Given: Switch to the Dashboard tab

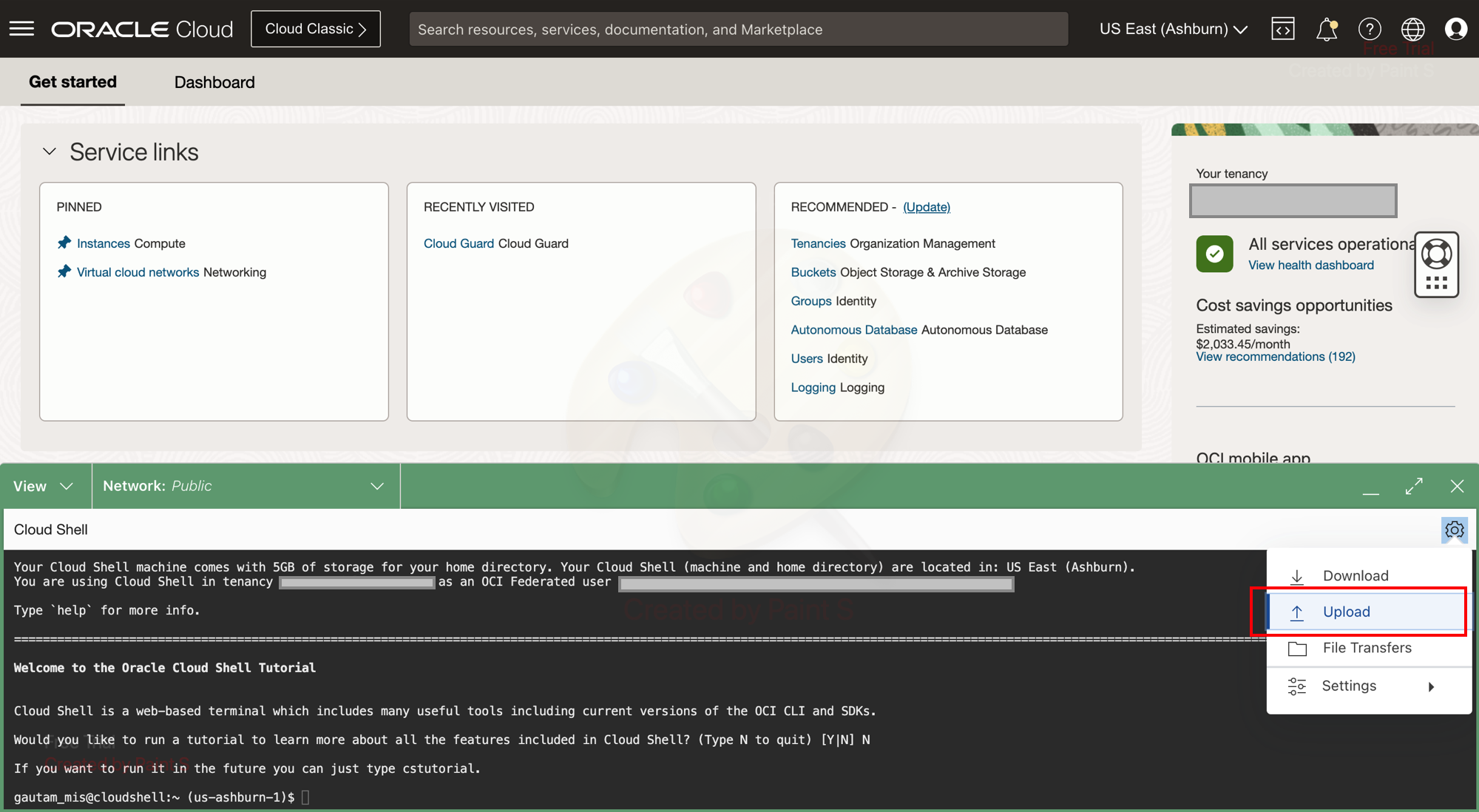Looking at the screenshot, I should pyautogui.click(x=214, y=82).
